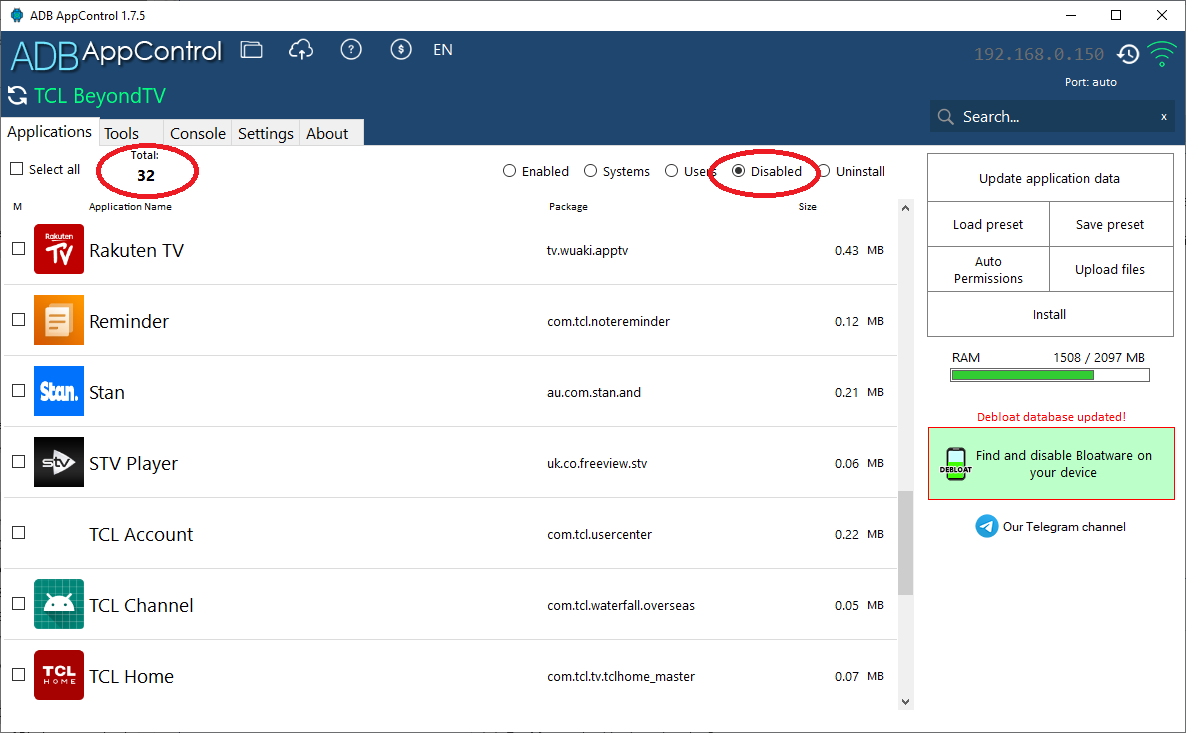The height and width of the screenshot is (733, 1186).
Task: Check the STV Player checkbox
Action: (19, 462)
